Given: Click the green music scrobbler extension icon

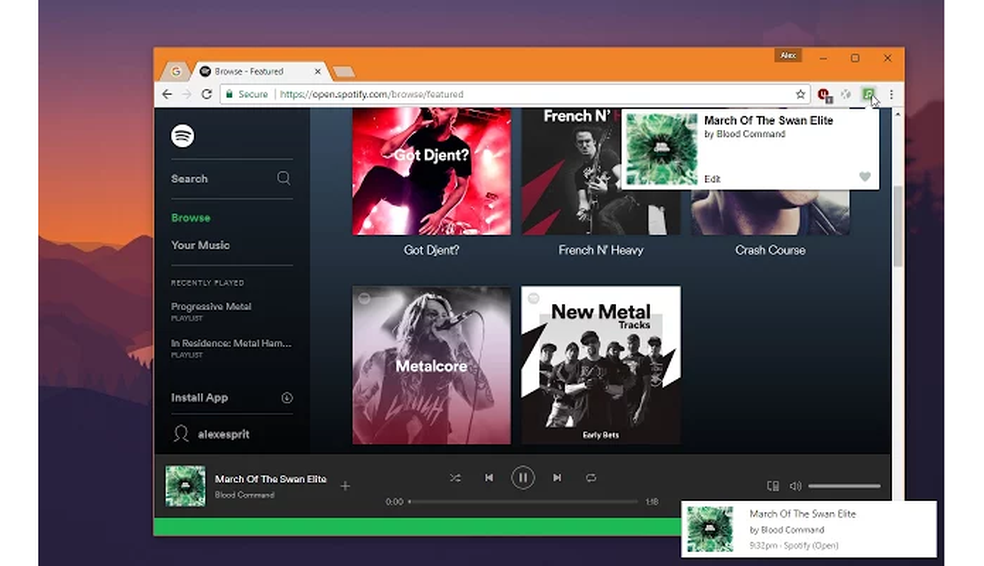Looking at the screenshot, I should click(x=869, y=94).
